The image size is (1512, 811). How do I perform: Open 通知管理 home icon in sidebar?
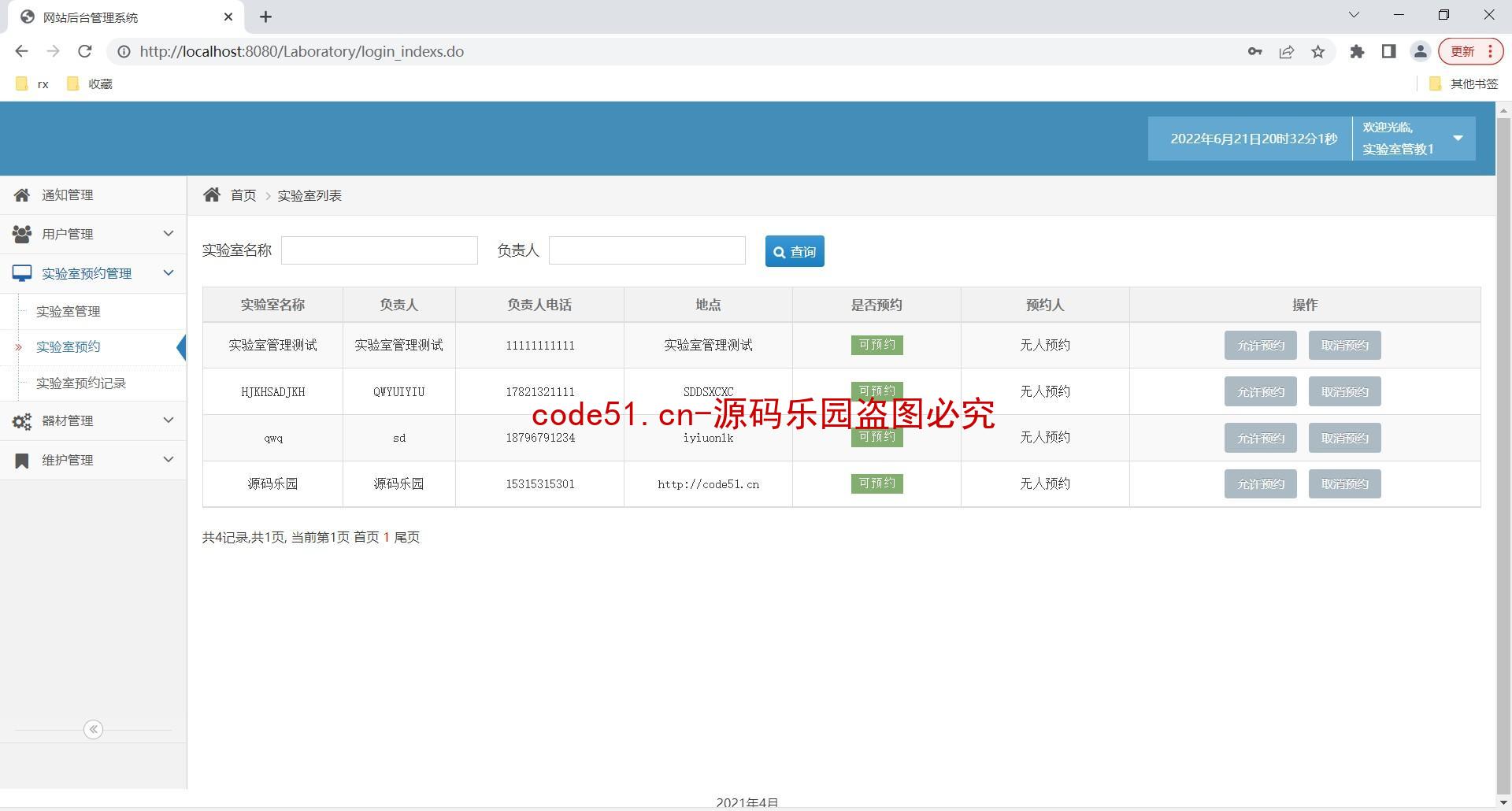pos(22,195)
